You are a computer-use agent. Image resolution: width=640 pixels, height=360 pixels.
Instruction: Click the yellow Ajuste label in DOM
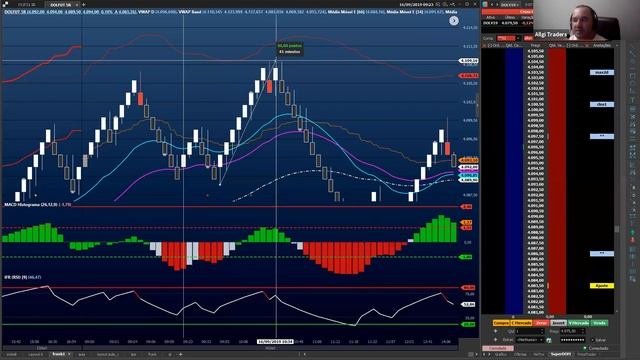(602, 286)
